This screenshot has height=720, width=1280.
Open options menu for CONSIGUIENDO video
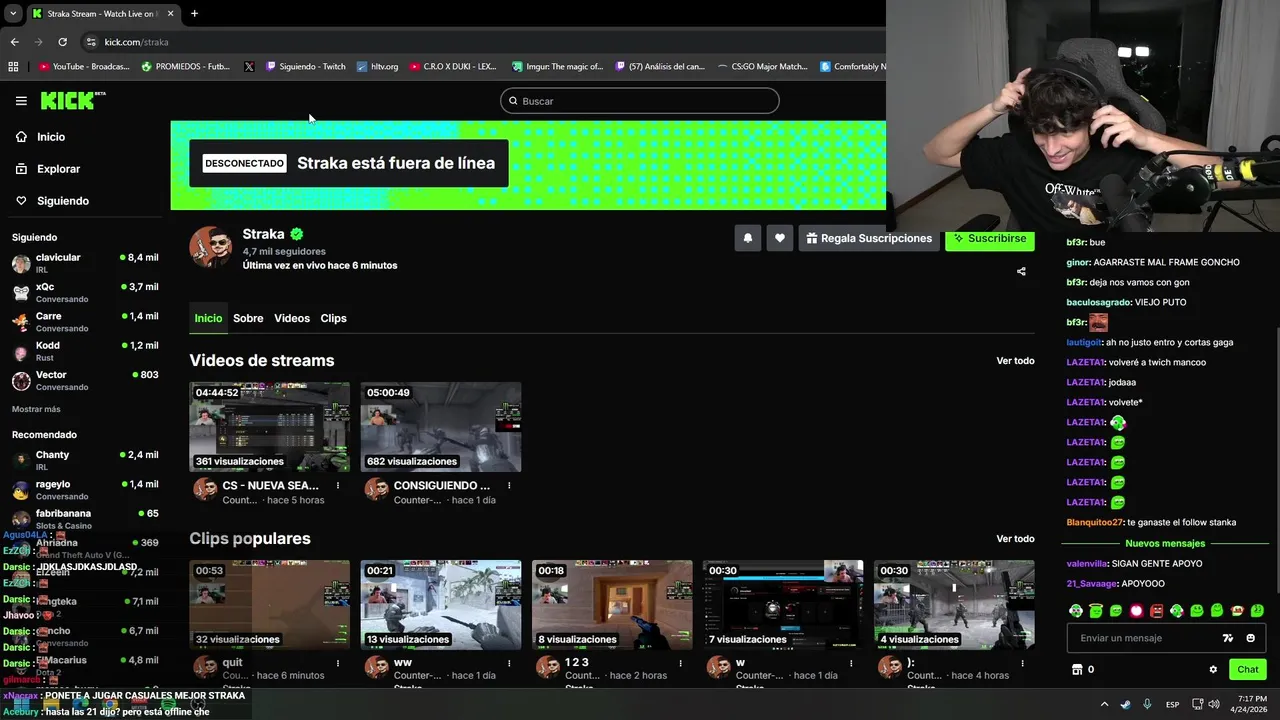coord(509,486)
